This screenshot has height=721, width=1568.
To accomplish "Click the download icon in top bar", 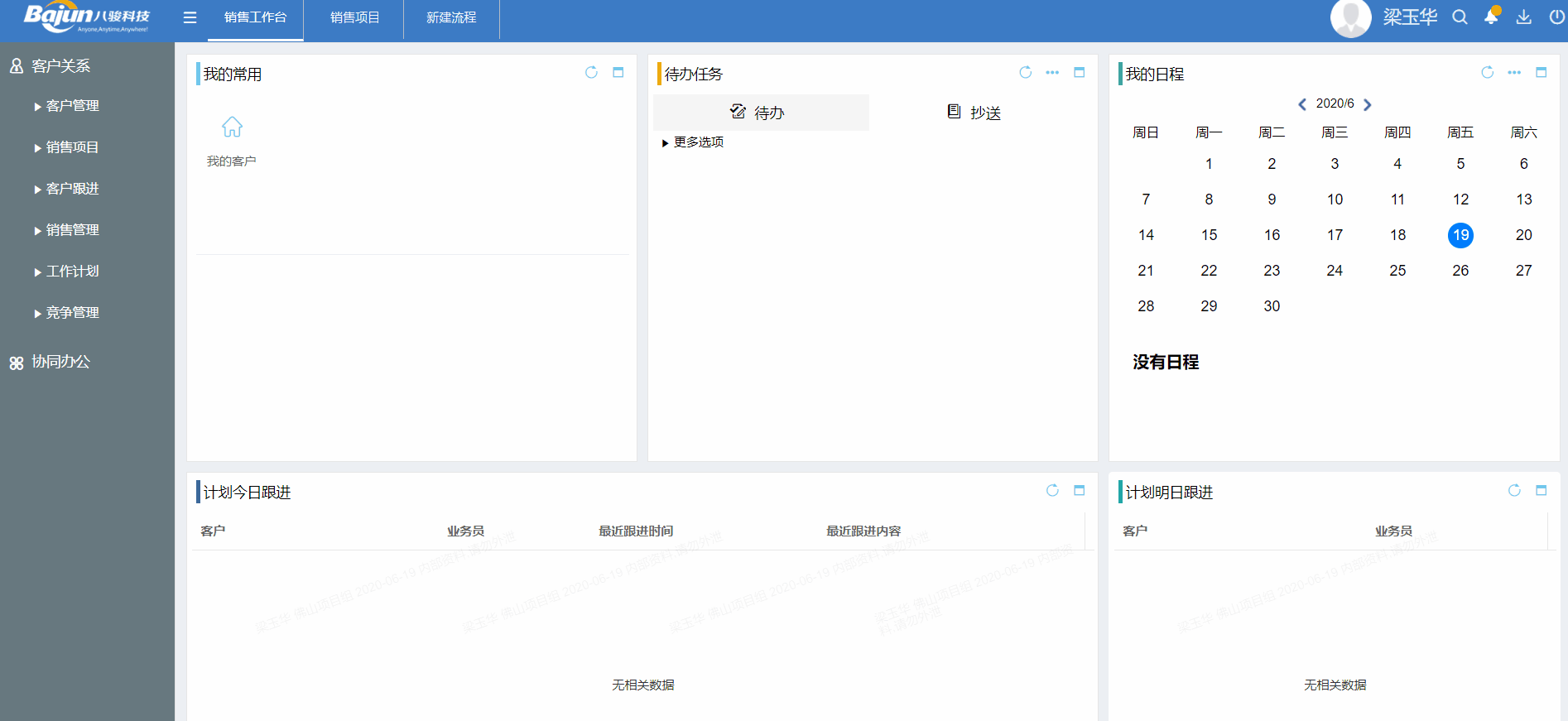I will pyautogui.click(x=1523, y=17).
